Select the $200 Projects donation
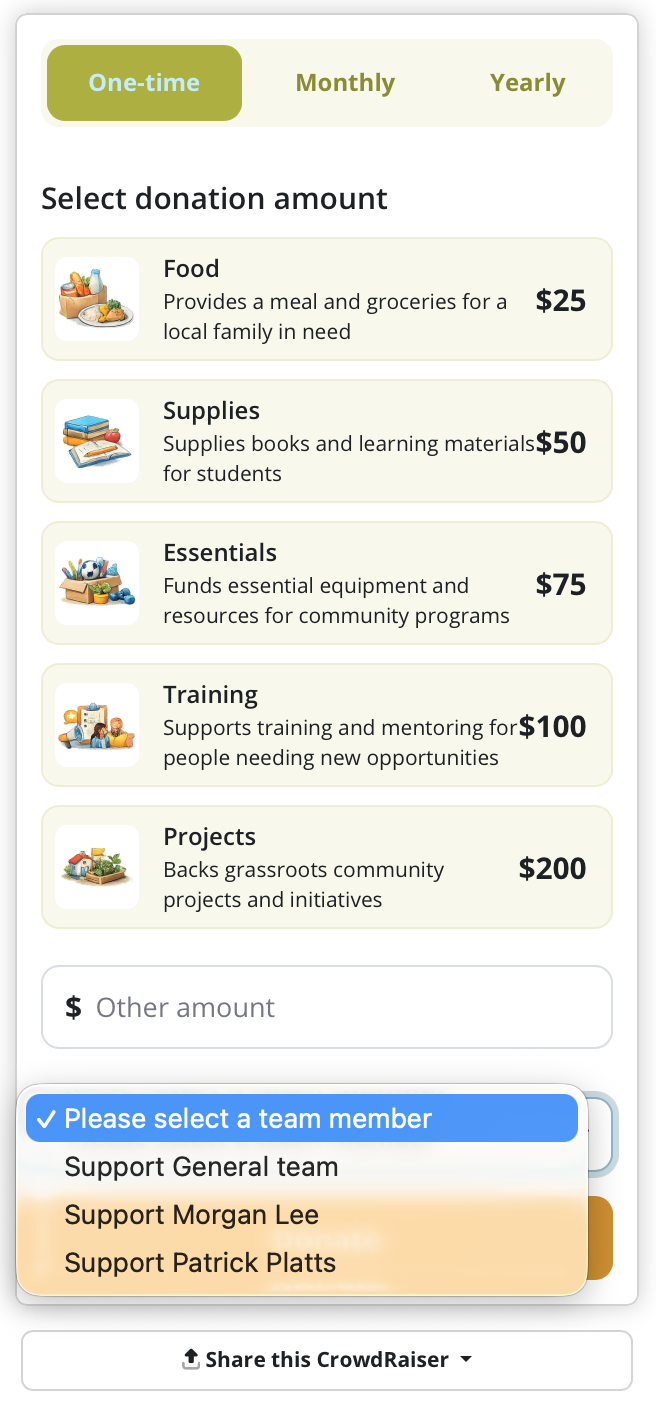The height and width of the screenshot is (1406, 656). point(327,867)
